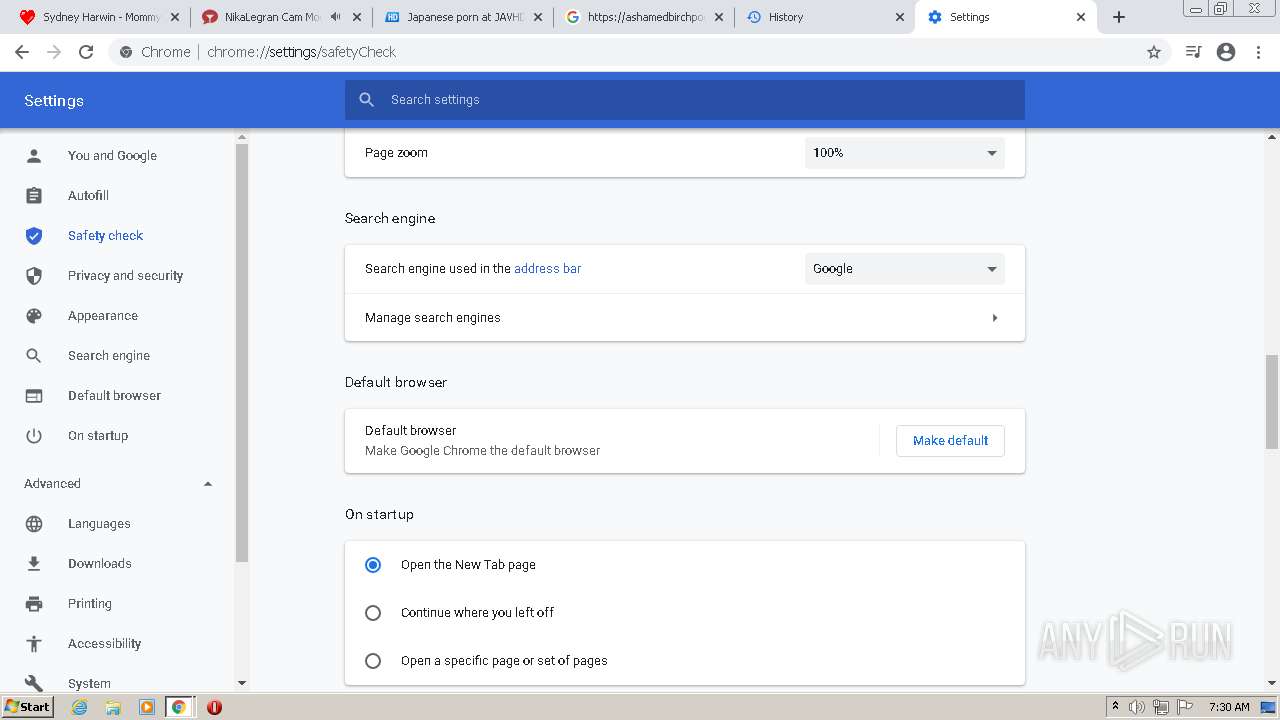This screenshot has width=1280, height=720.
Task: Click the 7:30 AM taskbar clock
Action: [x=1229, y=707]
